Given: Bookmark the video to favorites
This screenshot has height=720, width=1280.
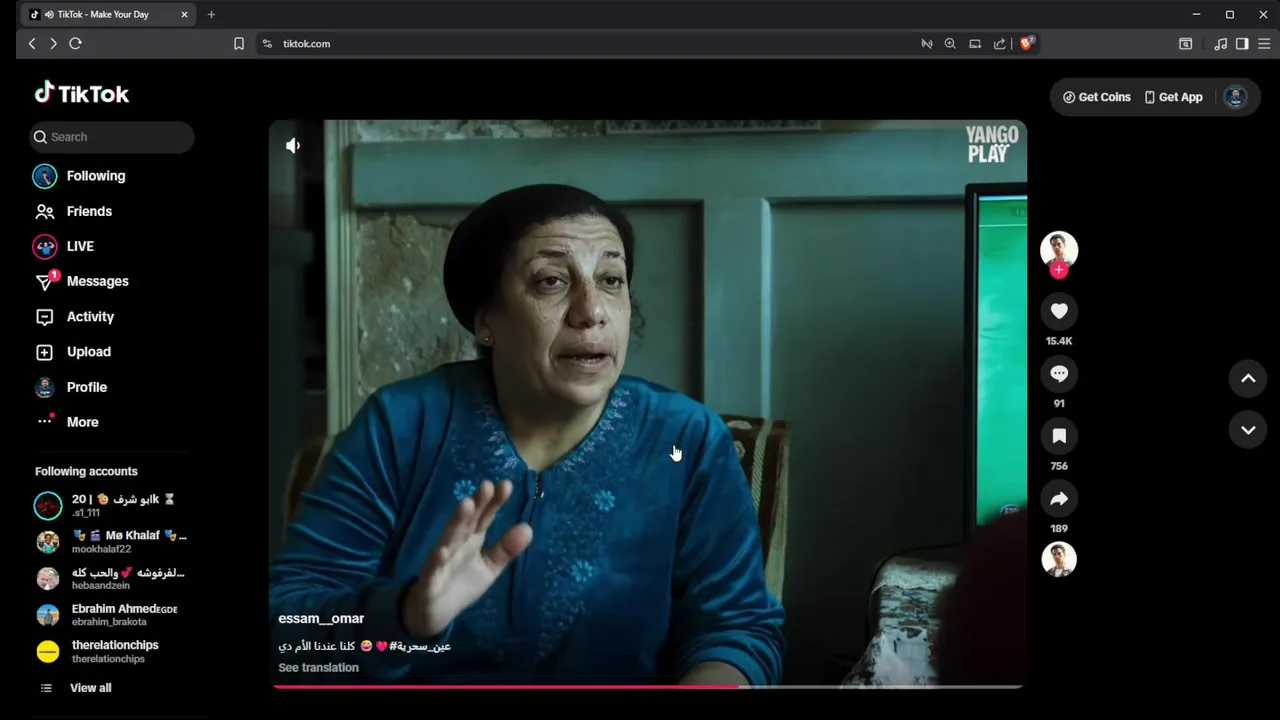Looking at the screenshot, I should pos(1059,436).
